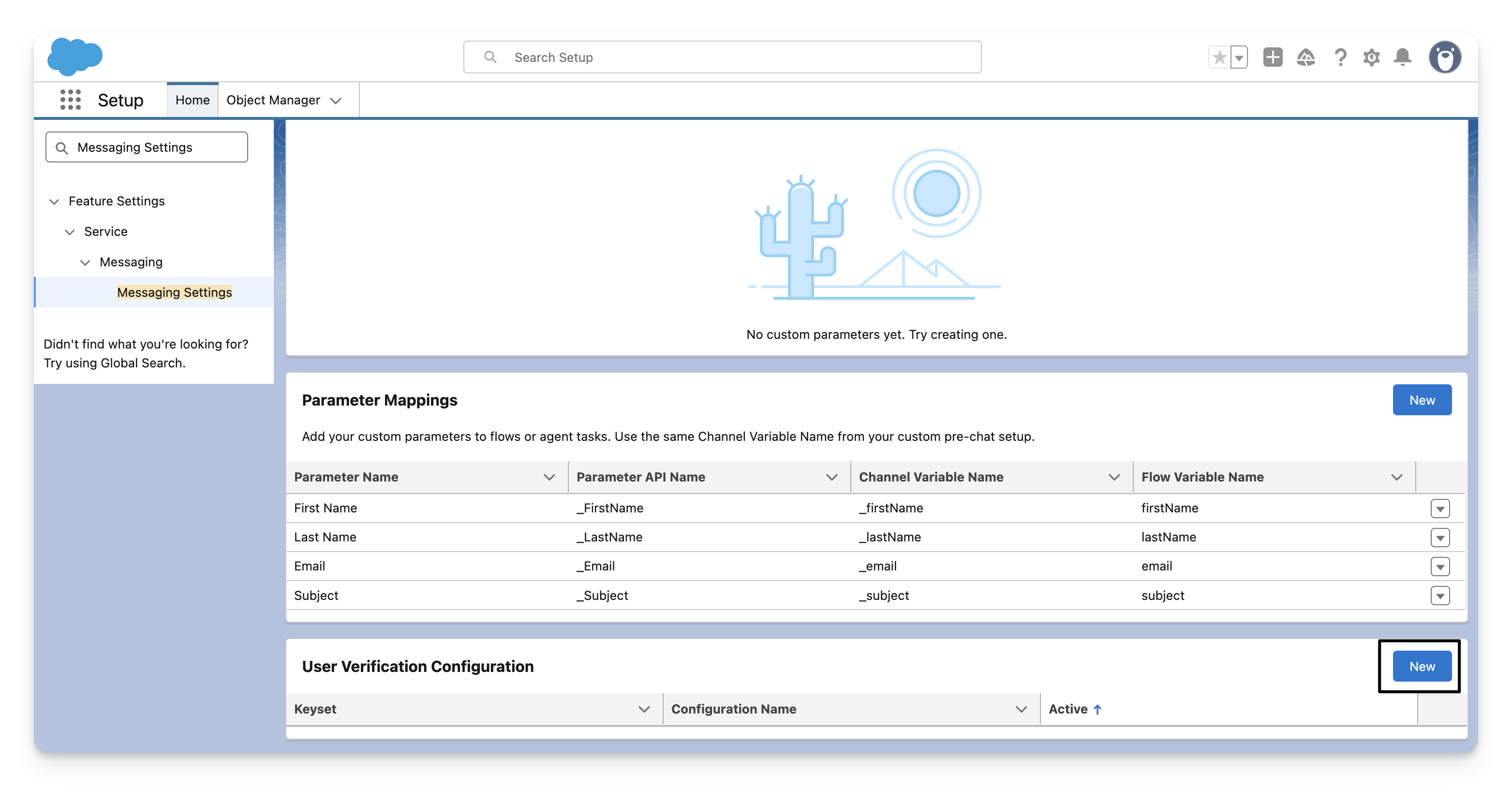
Task: Open the Setup gear icon
Action: coord(1371,58)
